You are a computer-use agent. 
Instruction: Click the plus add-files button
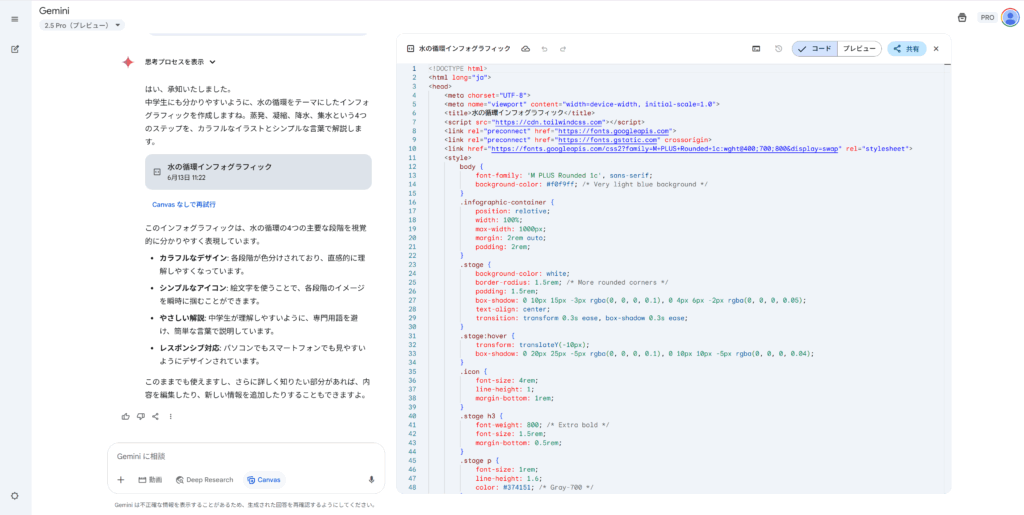(121, 480)
